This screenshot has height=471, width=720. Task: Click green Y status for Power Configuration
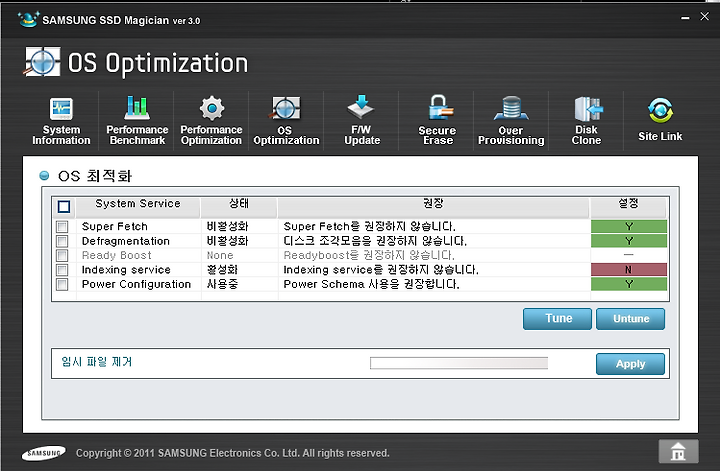tap(629, 284)
